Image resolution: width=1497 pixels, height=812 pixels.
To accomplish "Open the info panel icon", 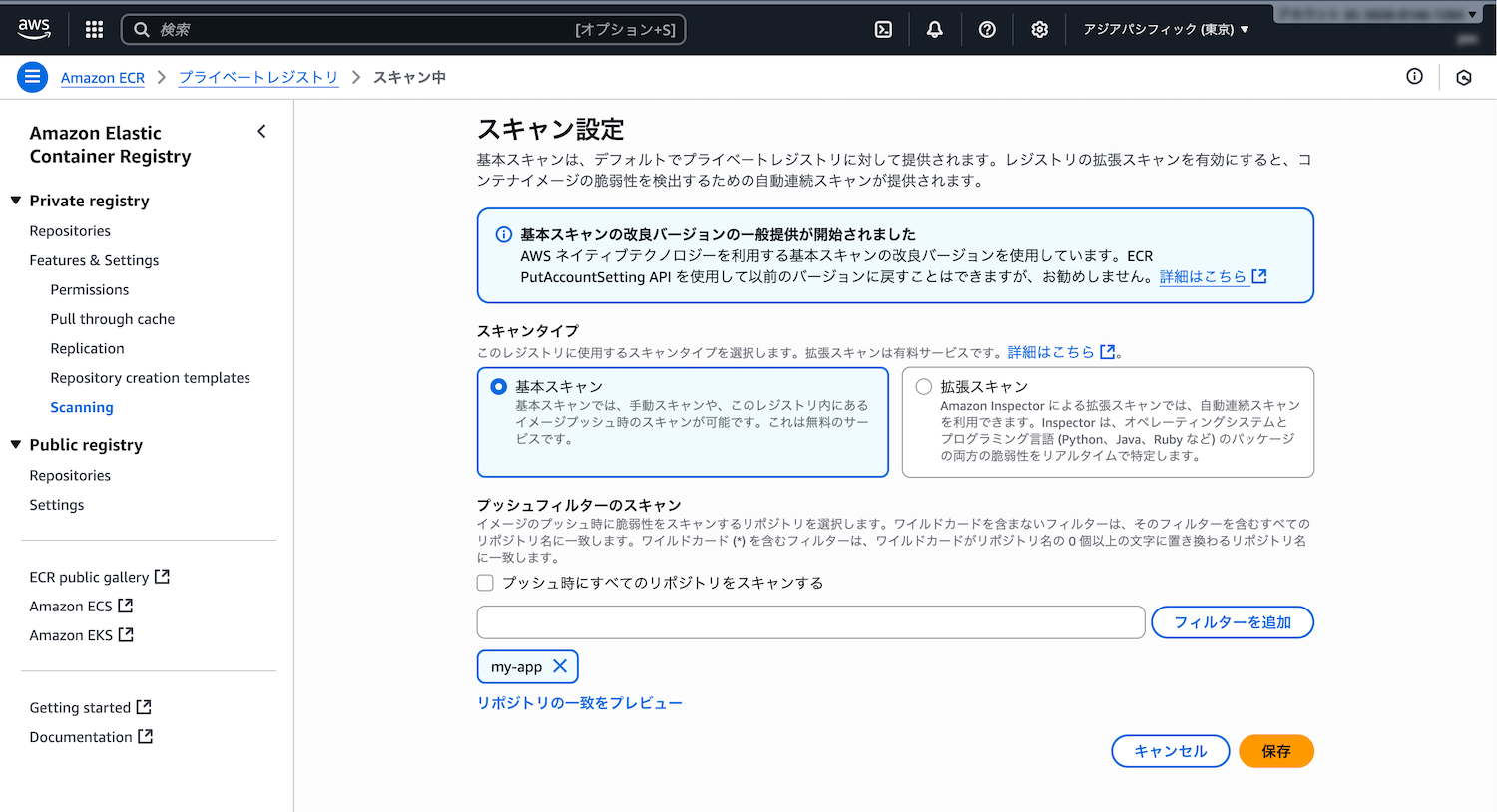I will coord(1414,77).
